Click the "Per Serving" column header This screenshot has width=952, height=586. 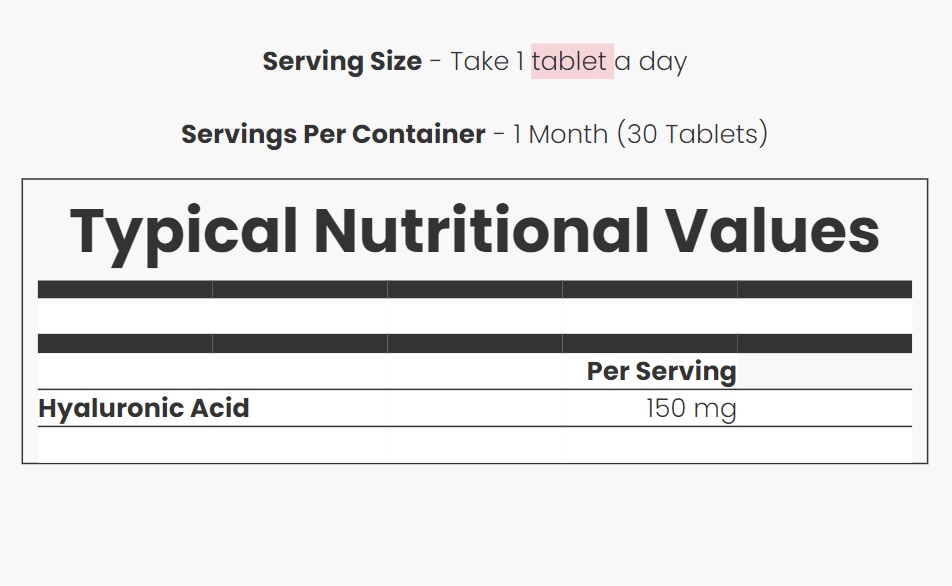(661, 371)
